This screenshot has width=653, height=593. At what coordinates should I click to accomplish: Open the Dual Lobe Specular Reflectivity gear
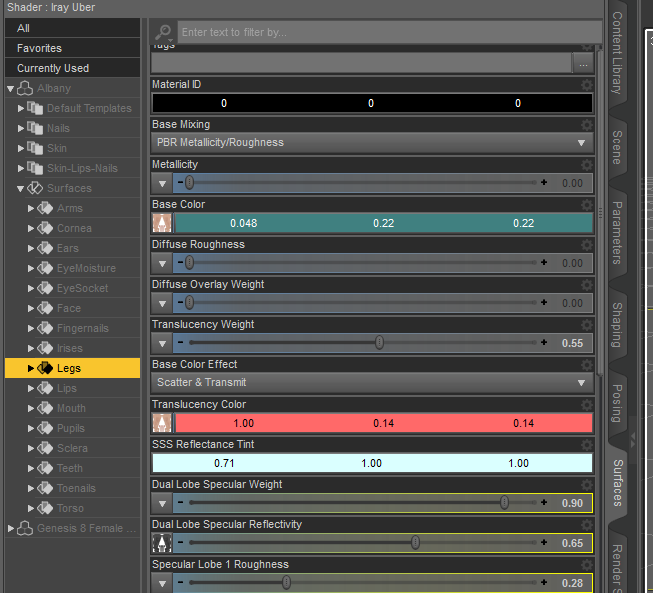pyautogui.click(x=587, y=525)
